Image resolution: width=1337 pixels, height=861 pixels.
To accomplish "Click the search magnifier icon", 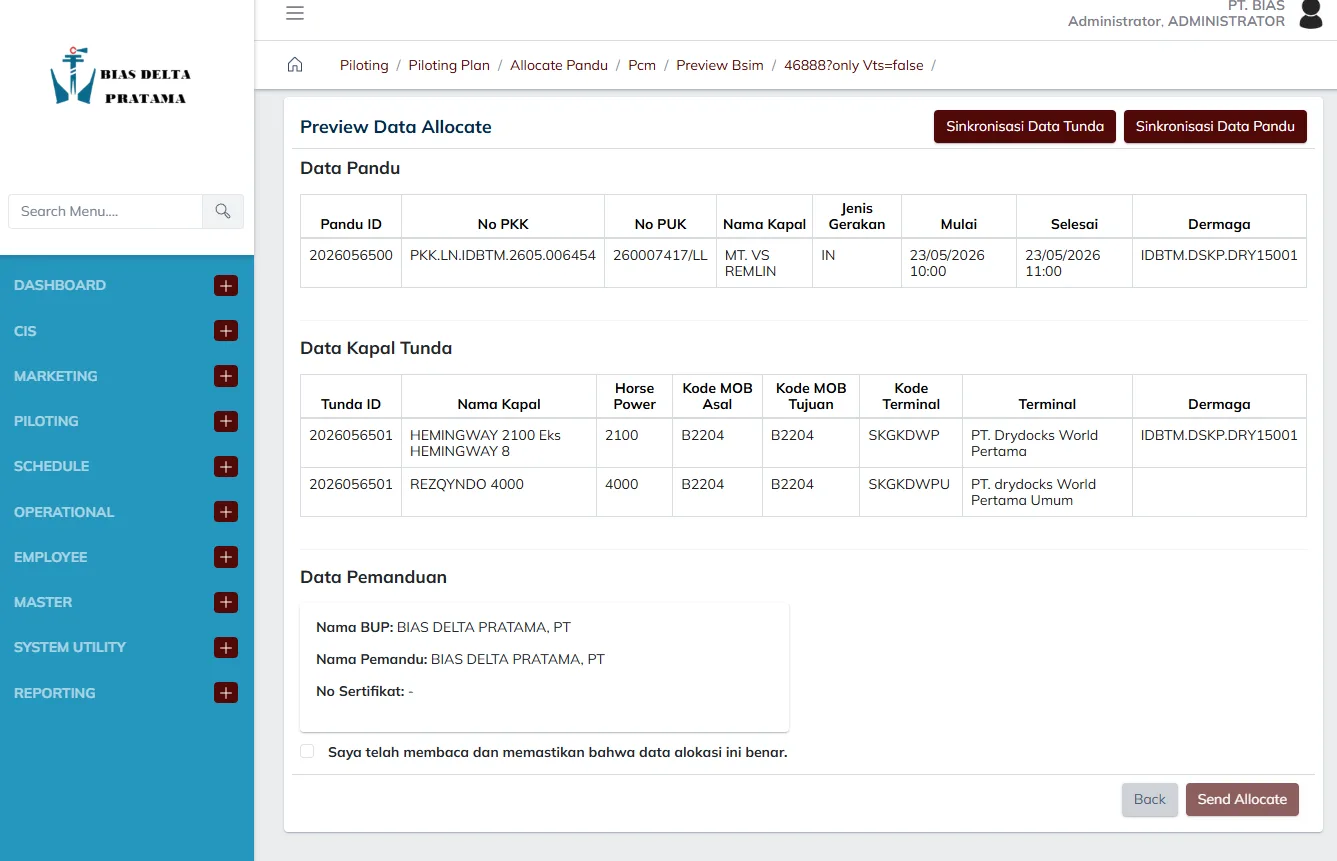I will click(x=223, y=211).
